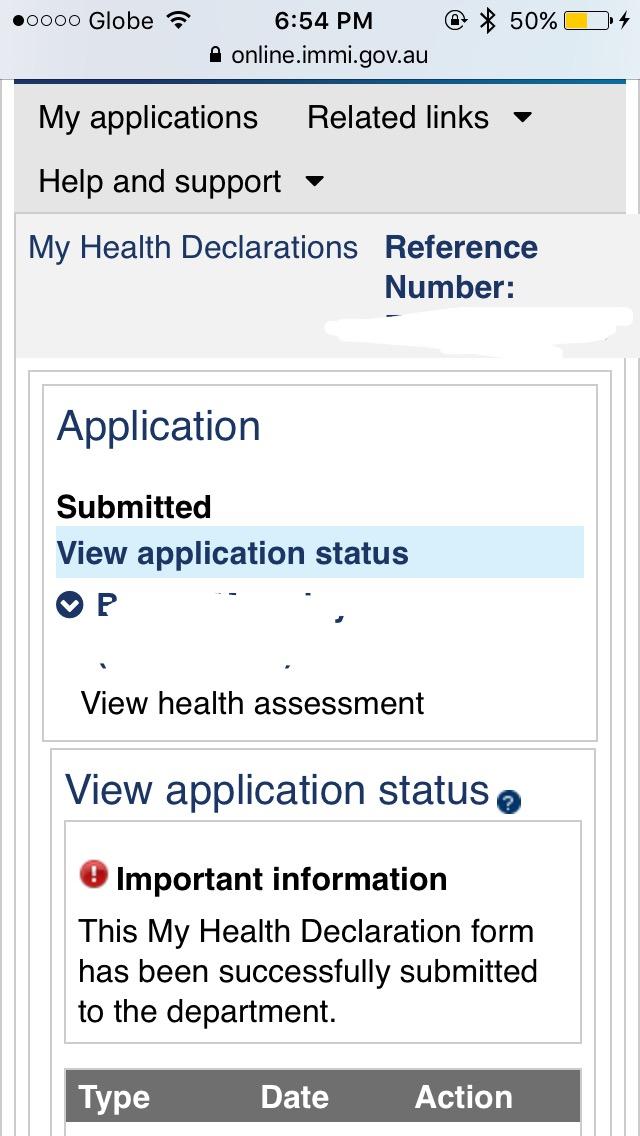Tap the 6:54 PM clock
This screenshot has width=640, height=1136.
click(x=323, y=20)
